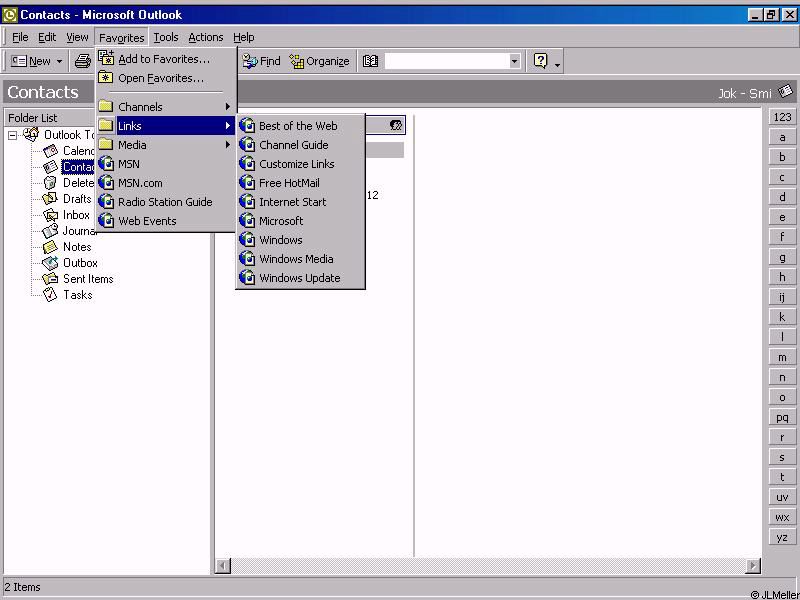Screen dimensions: 800x600
Task: Click the Contacts folder banner title
Action: [x=43, y=92]
